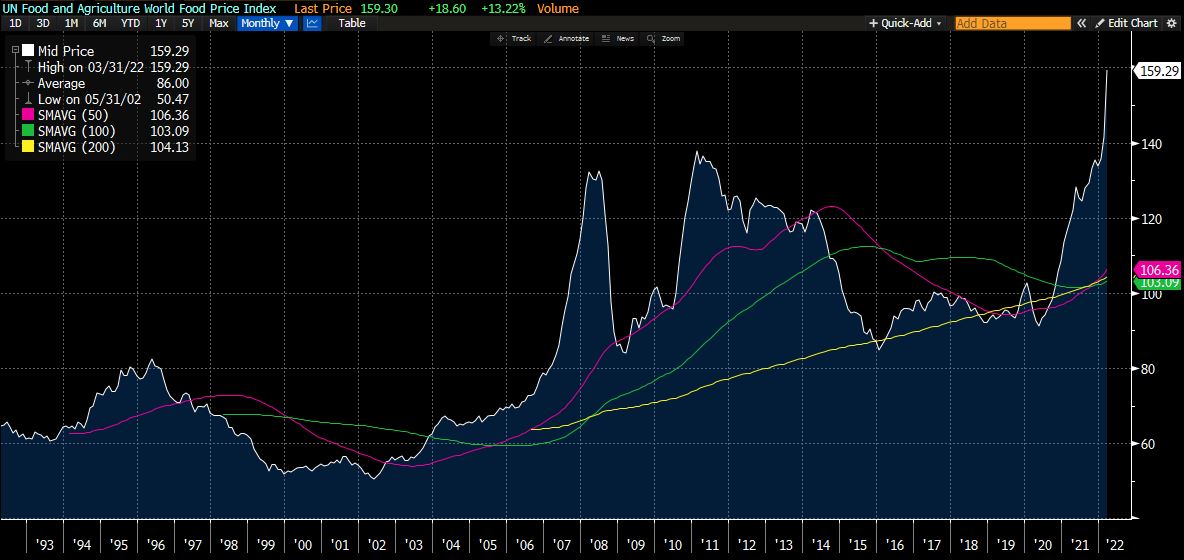Set range to YTD
The width and height of the screenshot is (1184, 560).
click(x=130, y=23)
